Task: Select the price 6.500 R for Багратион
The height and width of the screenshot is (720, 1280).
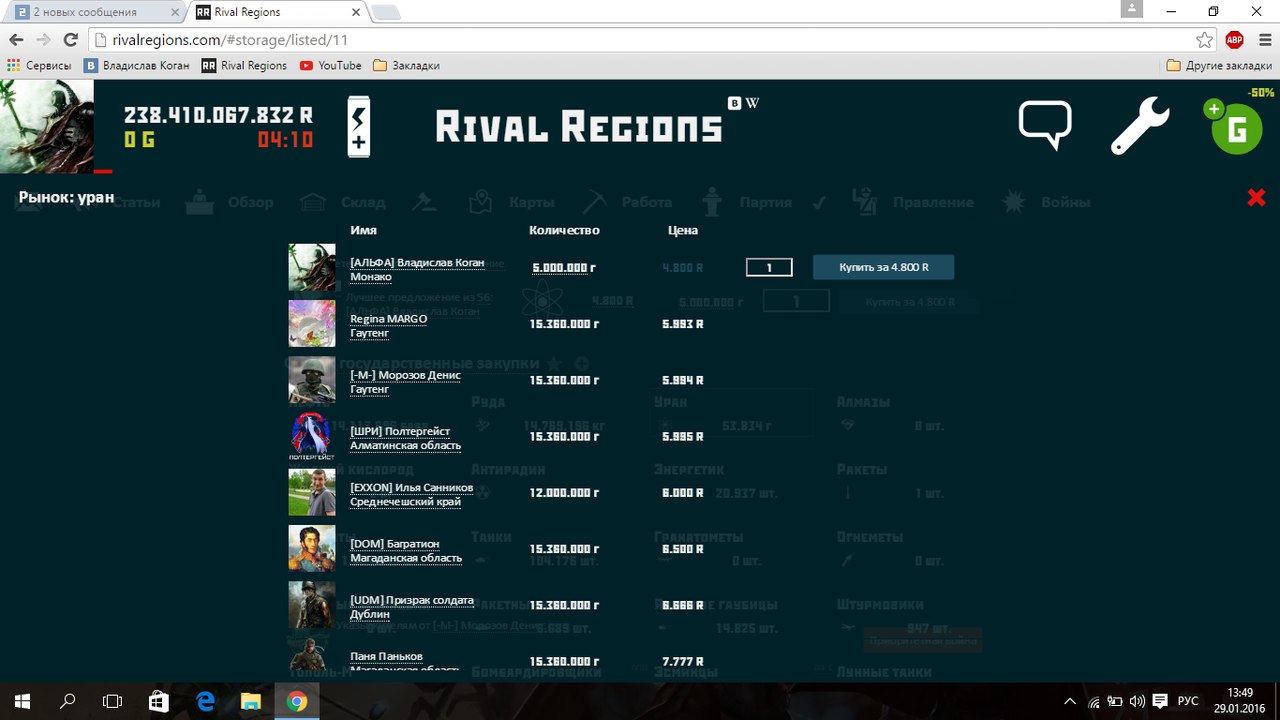Action: [x=683, y=549]
